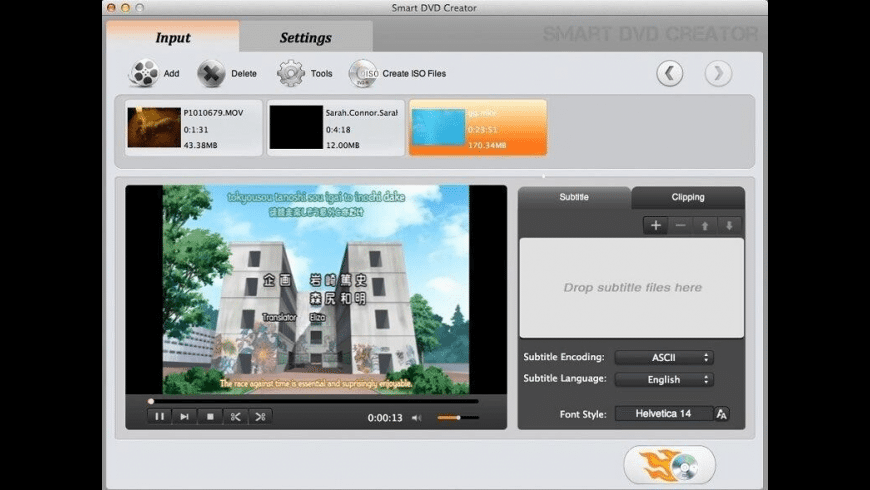The height and width of the screenshot is (490, 870).
Task: Go to next page with right arrow
Action: point(719,73)
